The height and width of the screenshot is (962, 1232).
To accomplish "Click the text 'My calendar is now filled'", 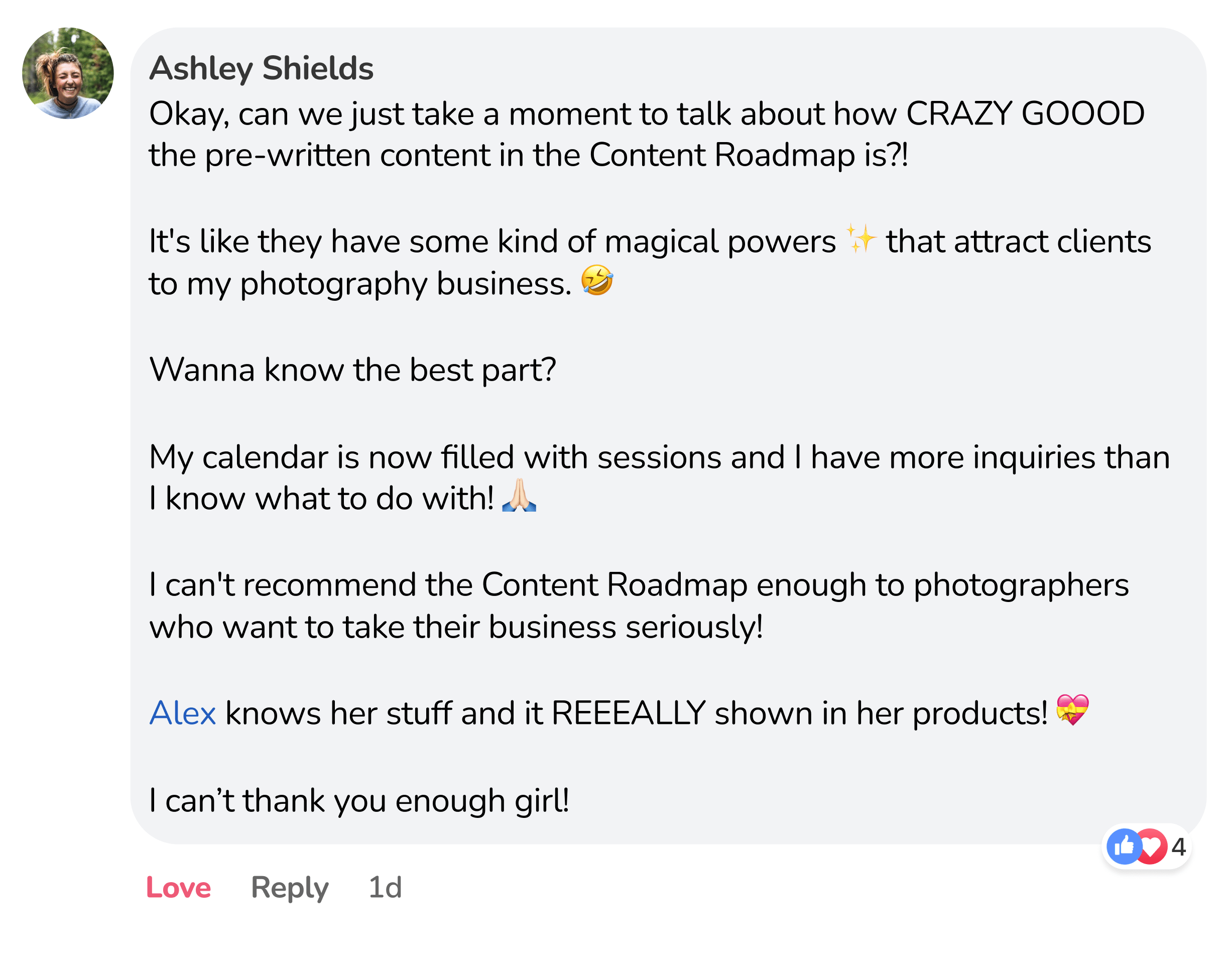I will pos(331,457).
